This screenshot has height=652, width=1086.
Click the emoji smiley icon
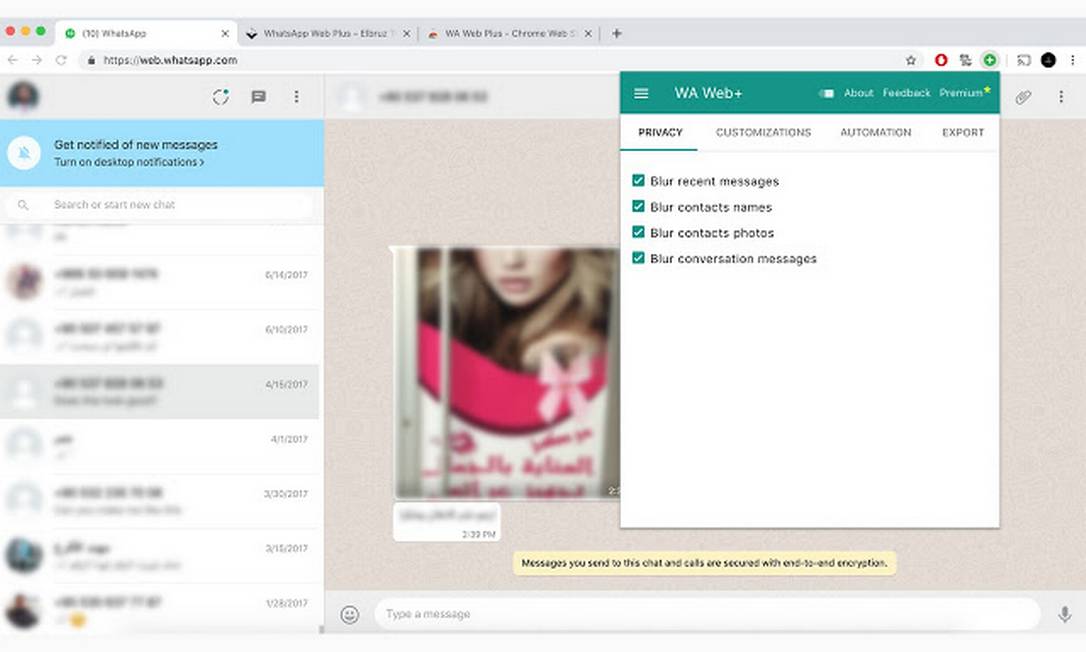pyautogui.click(x=349, y=614)
